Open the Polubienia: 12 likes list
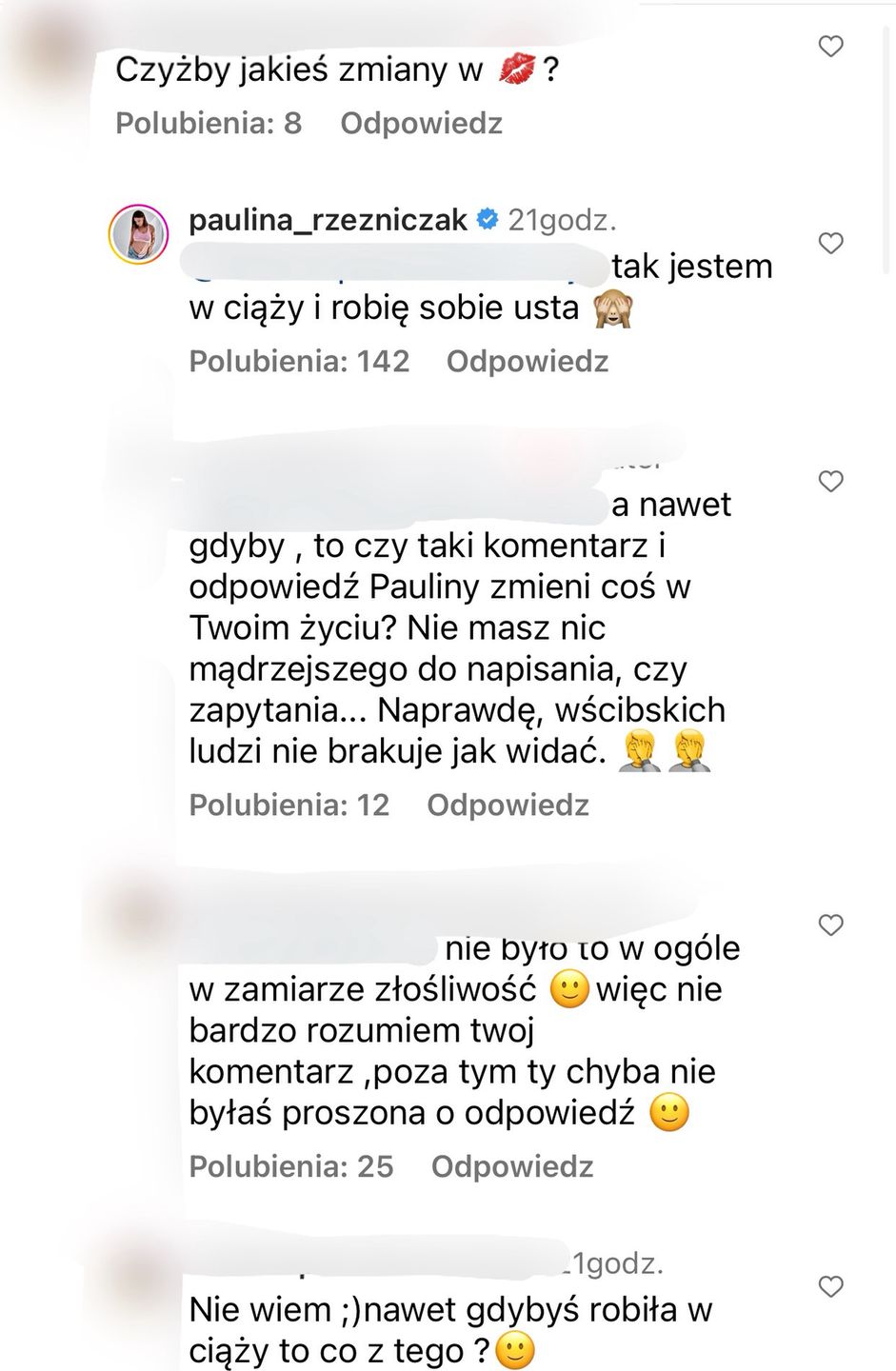Image resolution: width=896 pixels, height=1371 pixels. click(x=289, y=805)
